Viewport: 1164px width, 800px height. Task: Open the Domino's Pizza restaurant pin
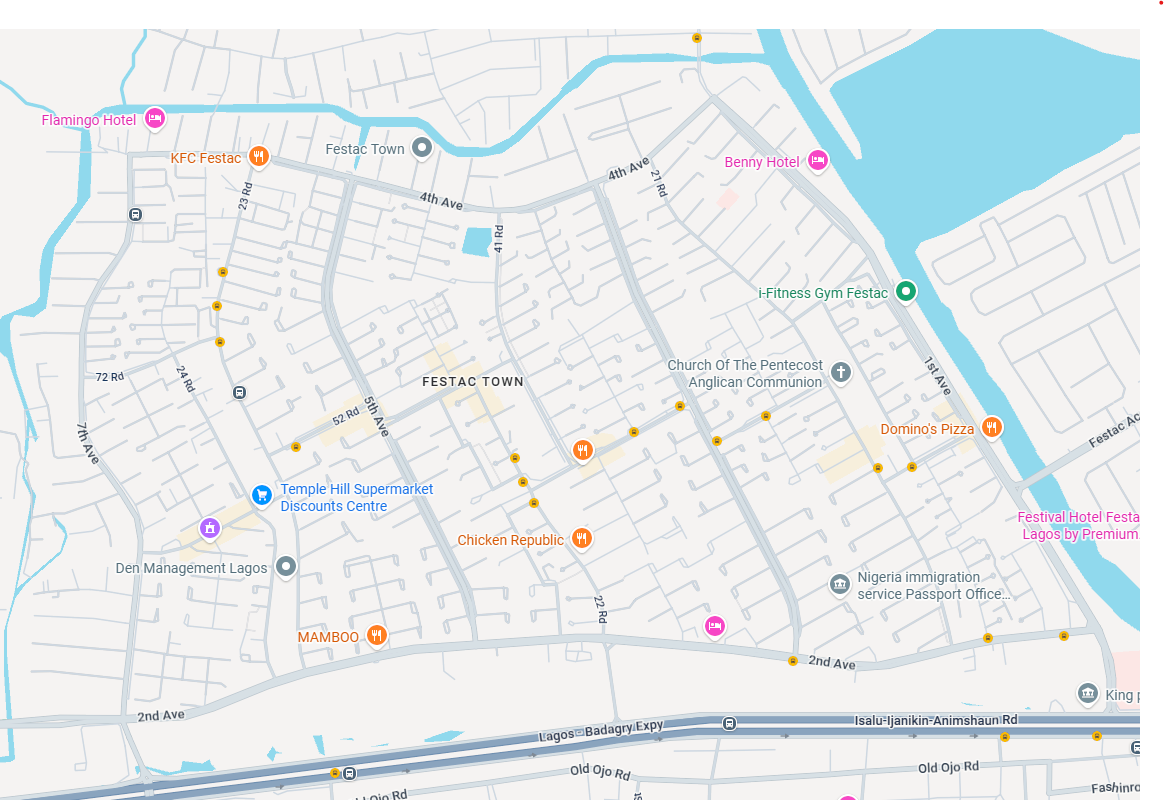click(991, 428)
